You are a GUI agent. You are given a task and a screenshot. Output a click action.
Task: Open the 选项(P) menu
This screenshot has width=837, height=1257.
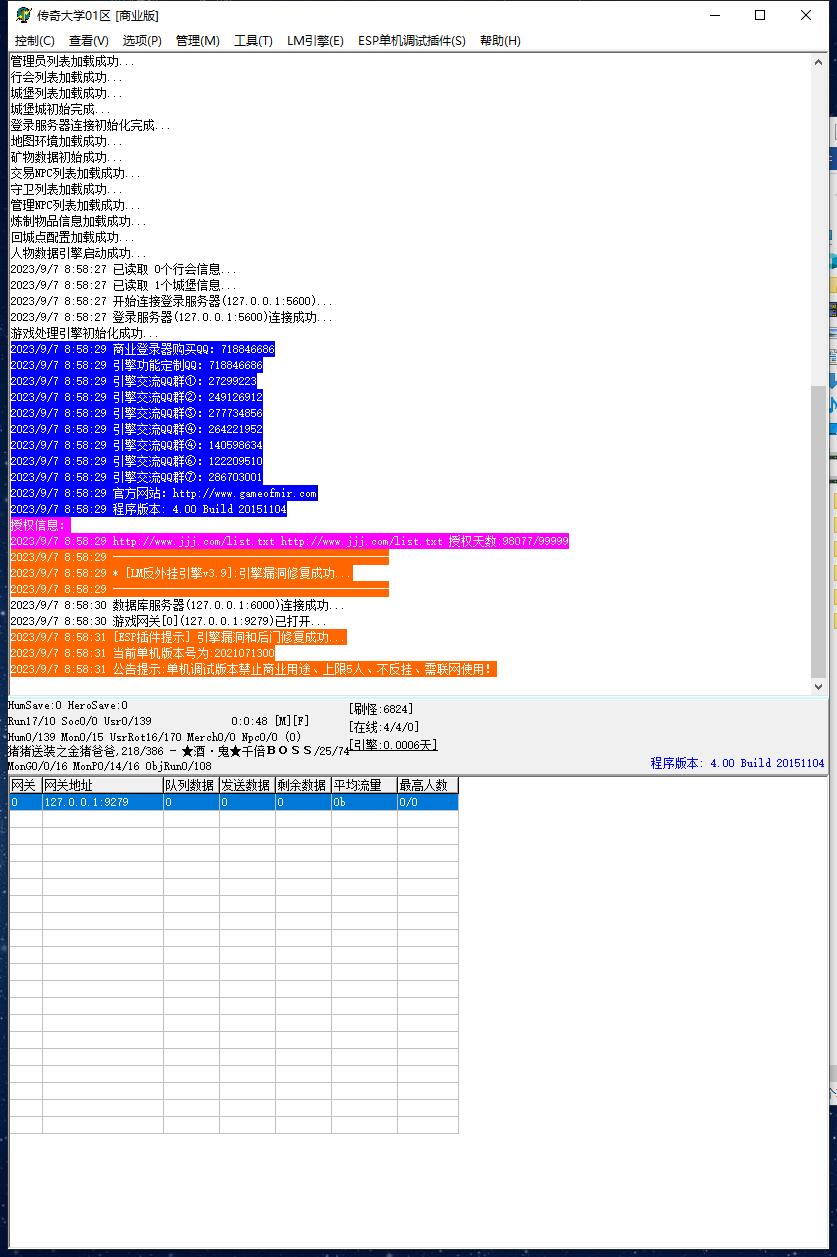[142, 41]
